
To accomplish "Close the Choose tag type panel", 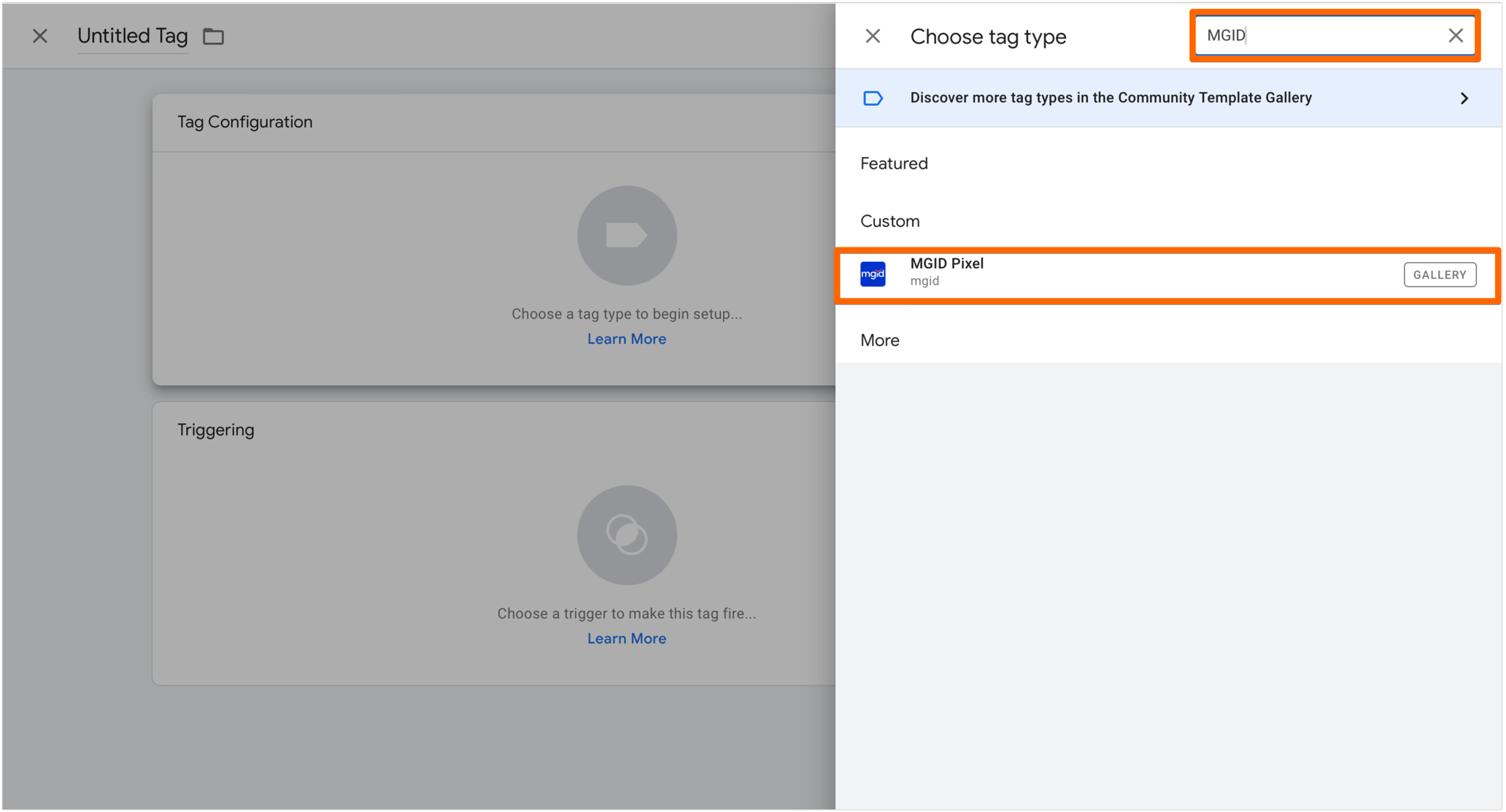I will [x=873, y=36].
